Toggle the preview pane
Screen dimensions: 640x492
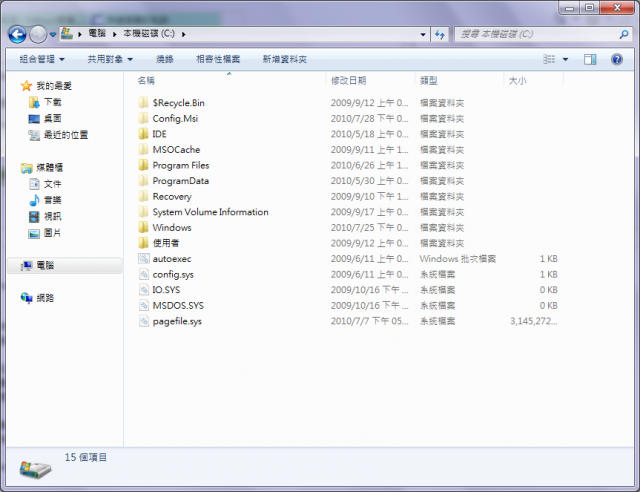[x=590, y=60]
